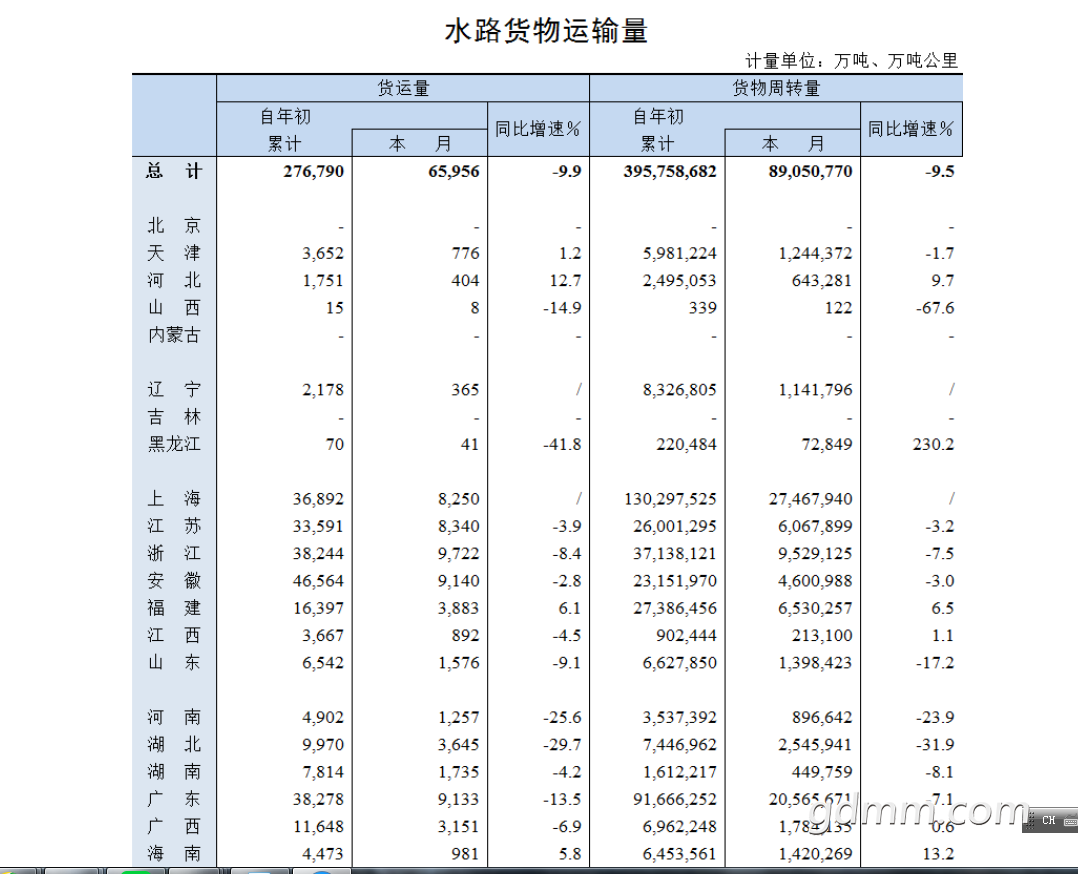Click the 内蒙古 row label
The image size is (1078, 874).
point(174,335)
